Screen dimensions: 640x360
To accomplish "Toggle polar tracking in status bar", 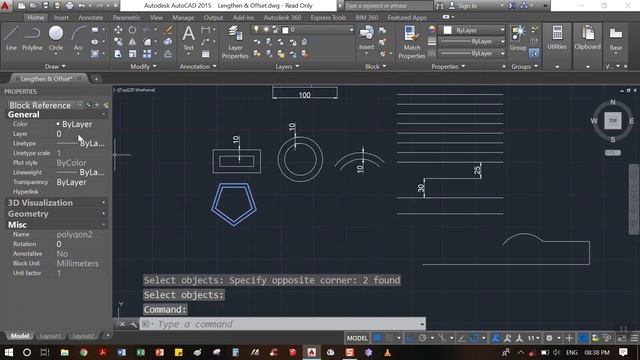I will pyautogui.click(x=422, y=338).
